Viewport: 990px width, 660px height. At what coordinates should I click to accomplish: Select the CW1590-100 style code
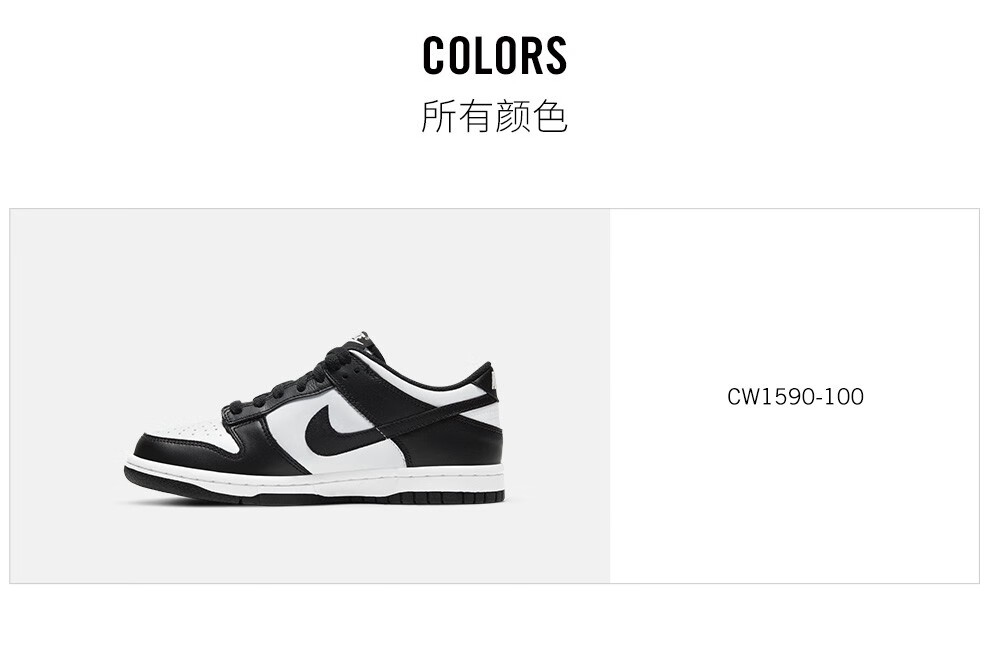pos(795,397)
